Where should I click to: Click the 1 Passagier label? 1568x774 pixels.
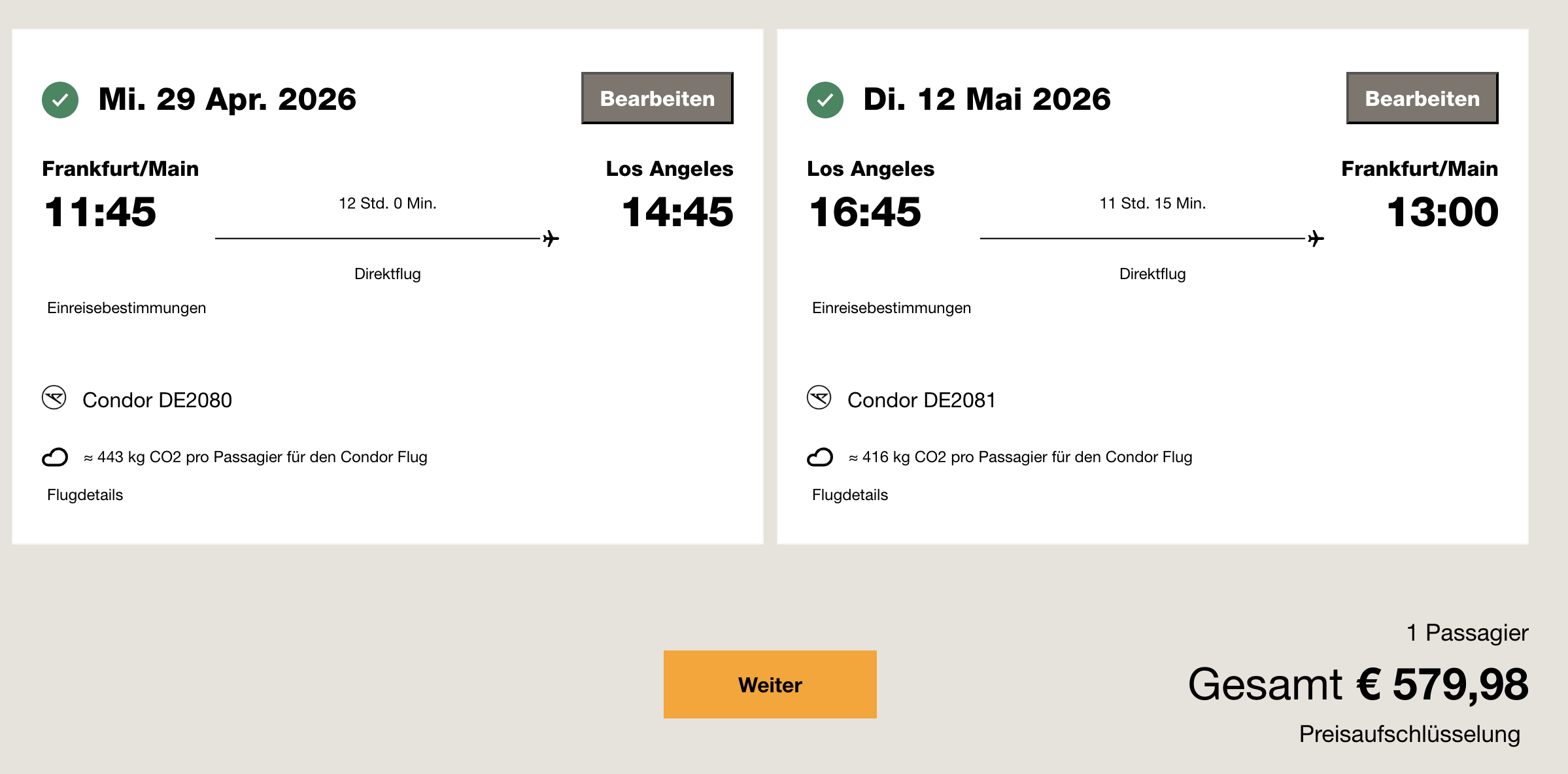pos(1467,633)
